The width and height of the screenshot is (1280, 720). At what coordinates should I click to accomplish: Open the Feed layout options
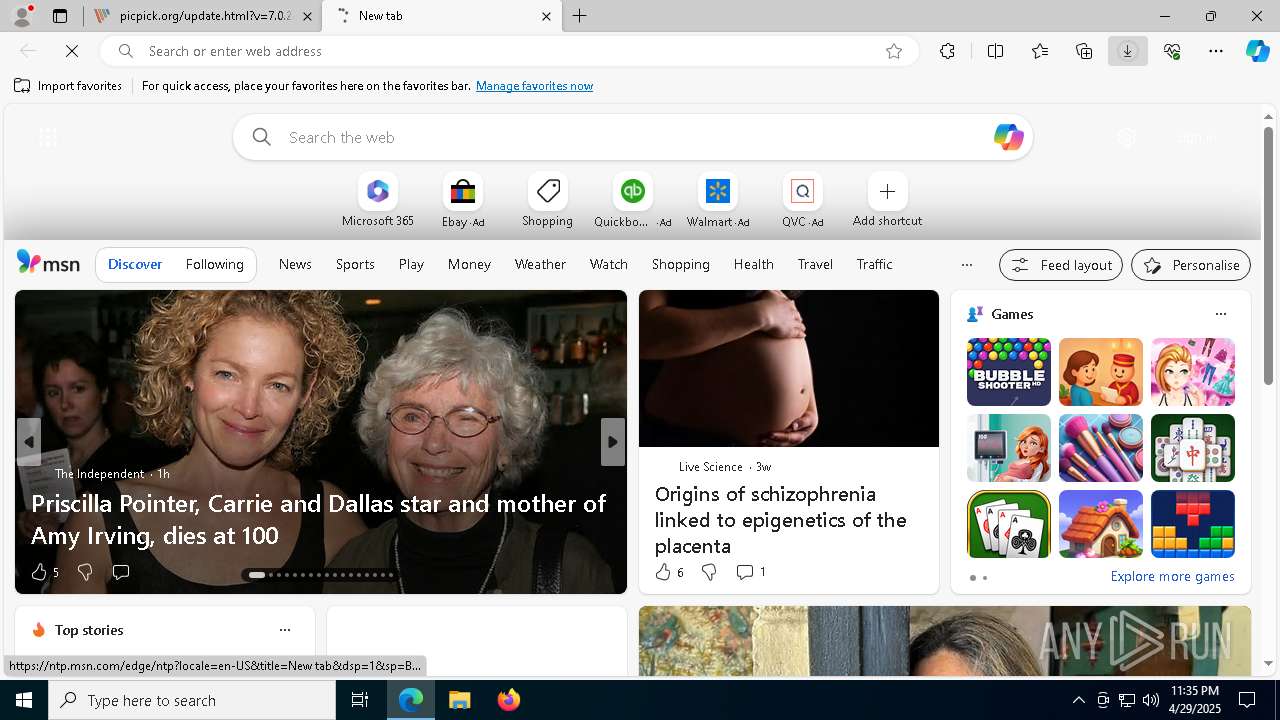click(1061, 265)
